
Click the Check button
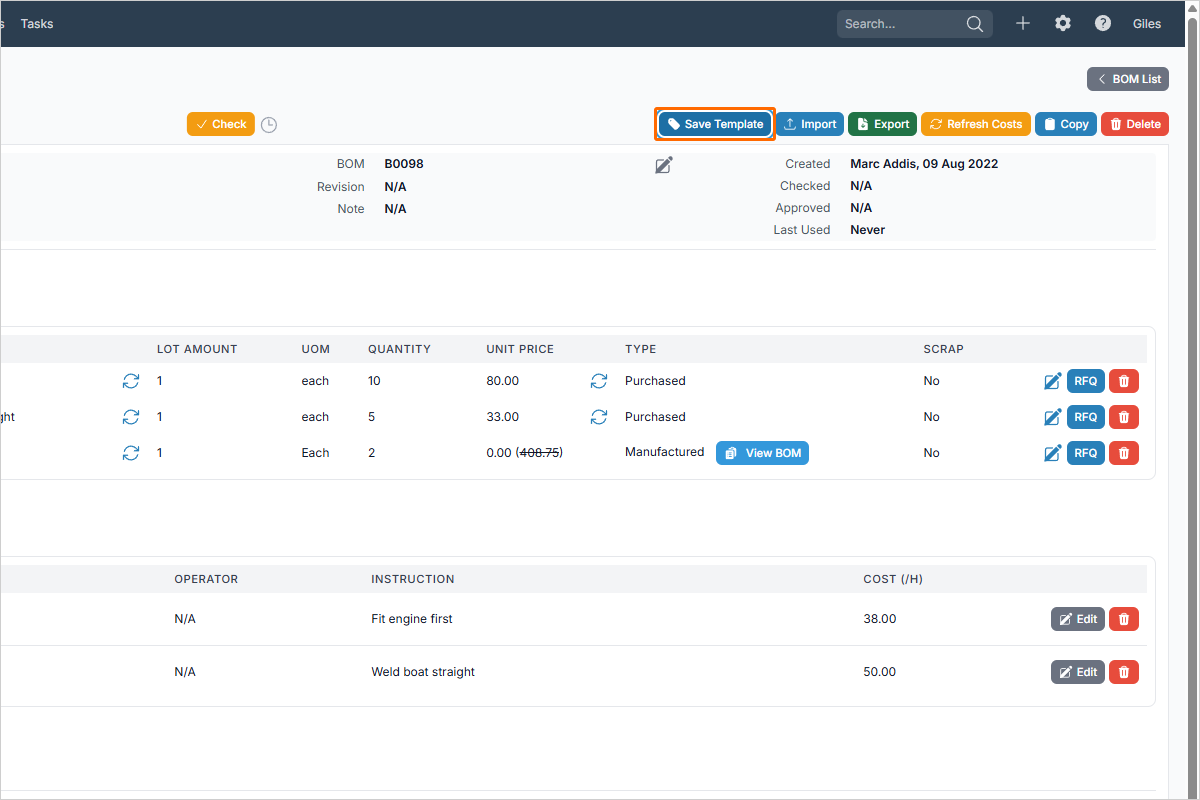[221, 124]
